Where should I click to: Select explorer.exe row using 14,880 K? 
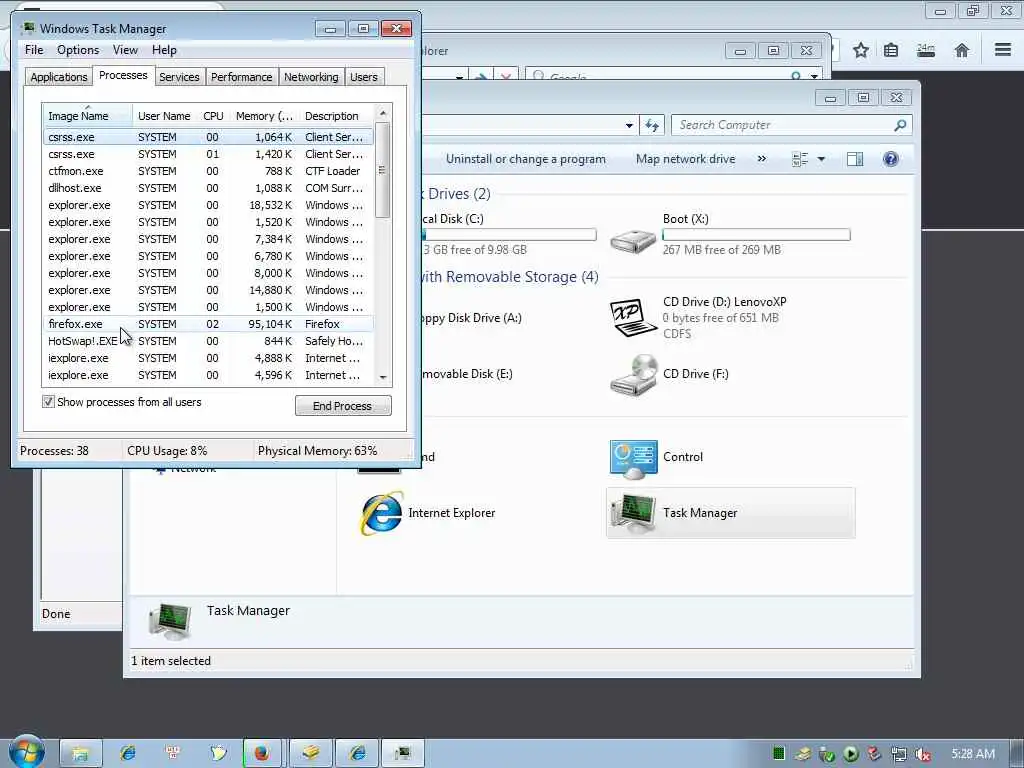(x=208, y=290)
